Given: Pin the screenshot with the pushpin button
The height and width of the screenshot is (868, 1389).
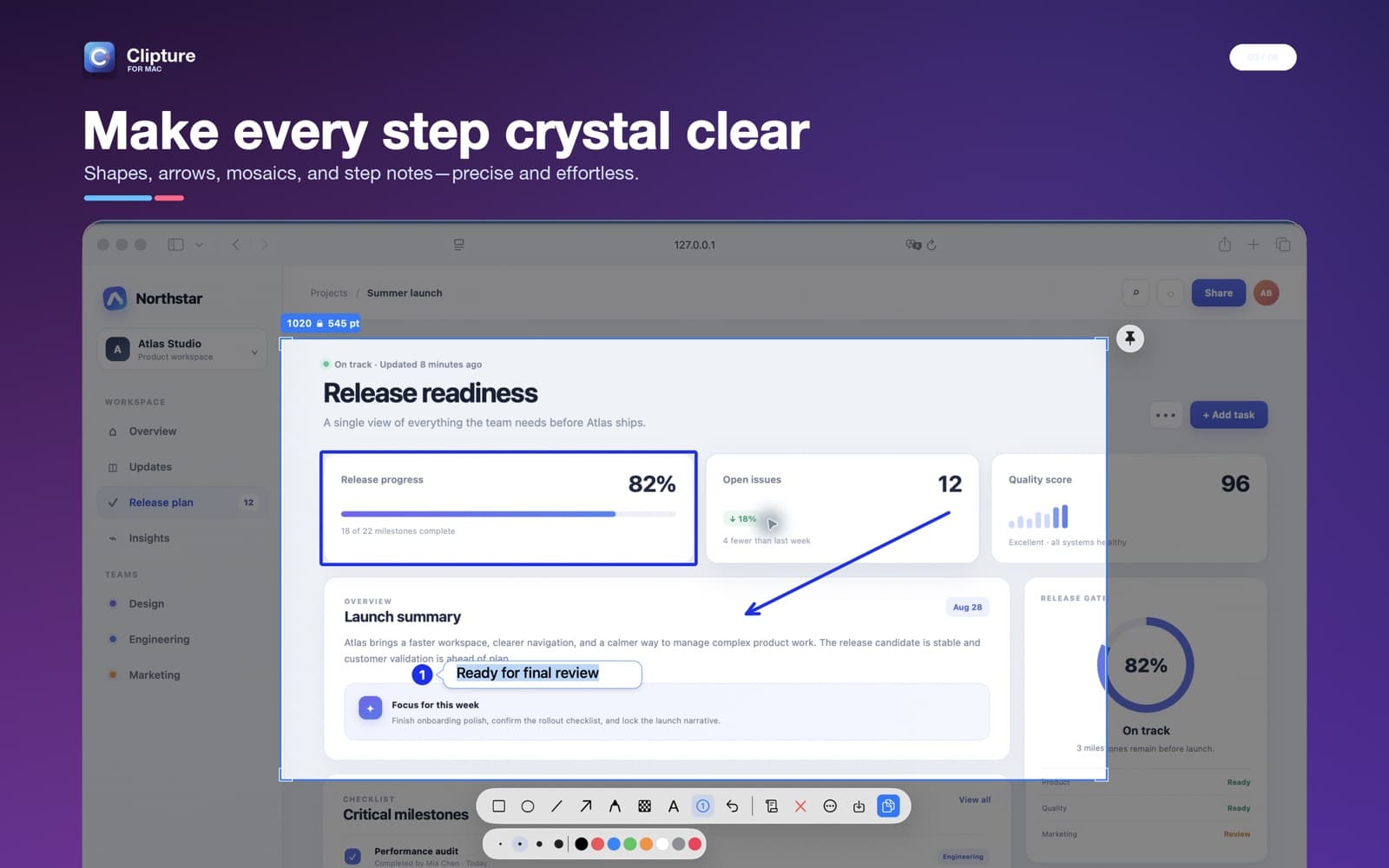Looking at the screenshot, I should pyautogui.click(x=1130, y=339).
